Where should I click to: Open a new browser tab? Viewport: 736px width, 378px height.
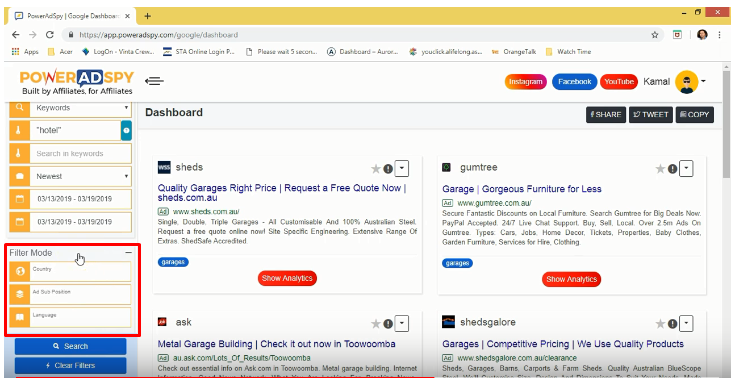pos(147,16)
